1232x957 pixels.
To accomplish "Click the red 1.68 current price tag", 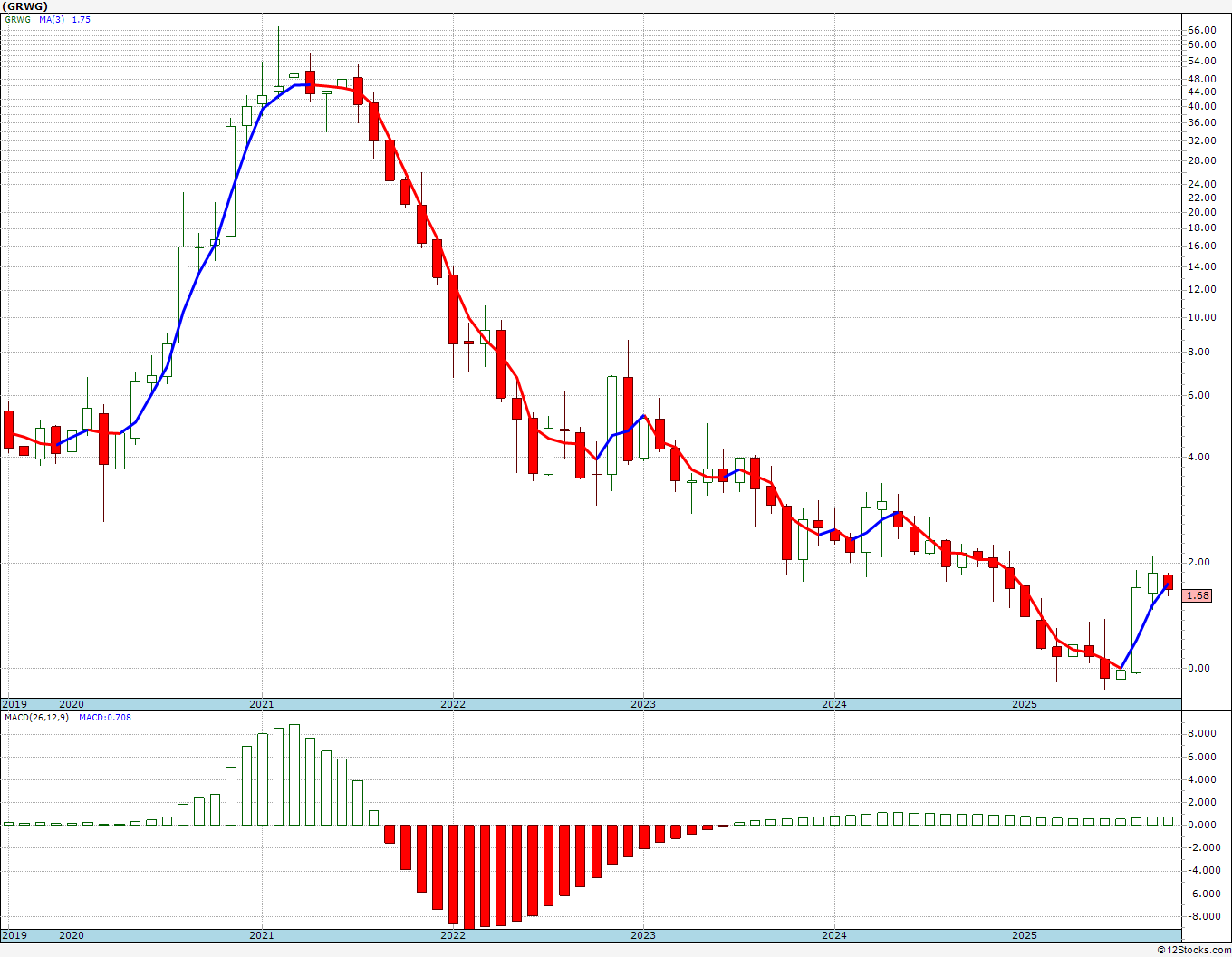I will tap(1198, 595).
